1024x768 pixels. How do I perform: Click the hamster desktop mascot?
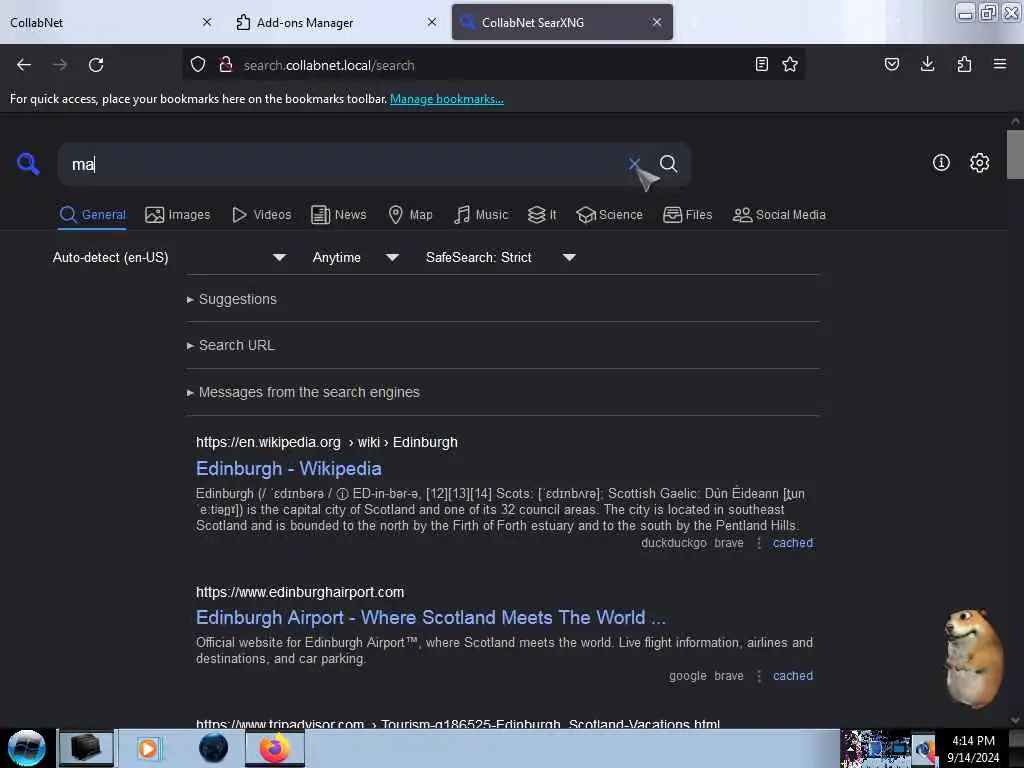pos(973,658)
